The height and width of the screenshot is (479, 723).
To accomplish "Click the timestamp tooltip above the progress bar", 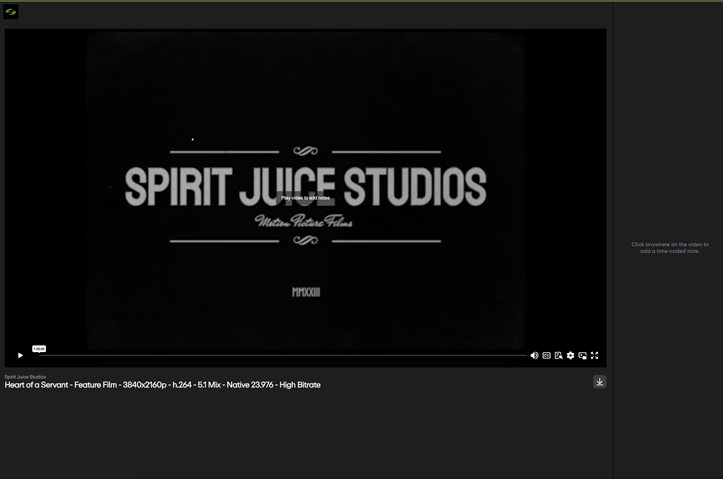I will [39, 349].
